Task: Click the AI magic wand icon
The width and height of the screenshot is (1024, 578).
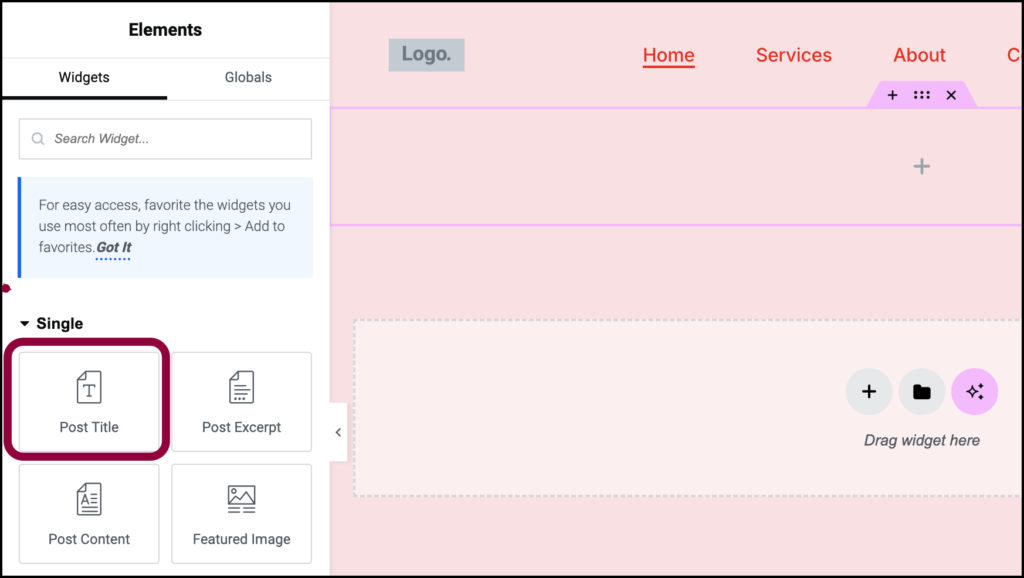Action: (x=975, y=392)
